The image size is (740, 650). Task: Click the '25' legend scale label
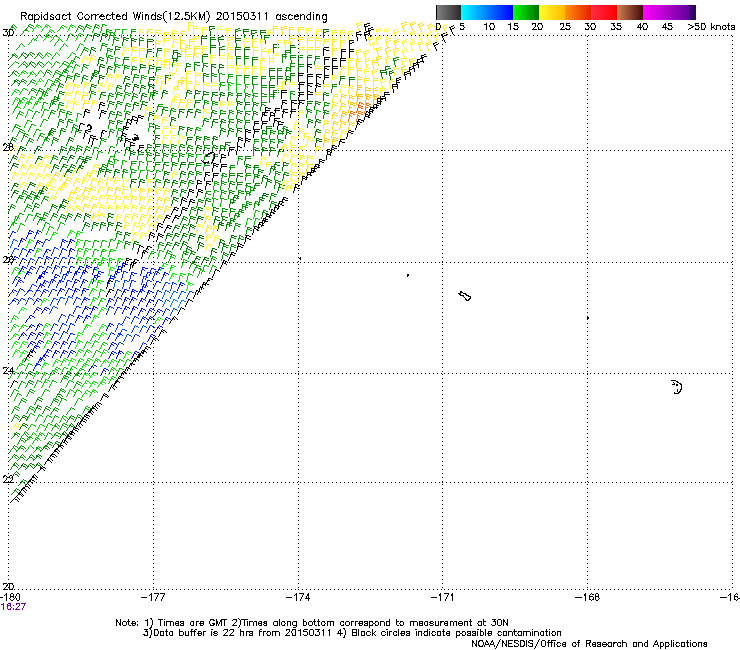coord(565,27)
